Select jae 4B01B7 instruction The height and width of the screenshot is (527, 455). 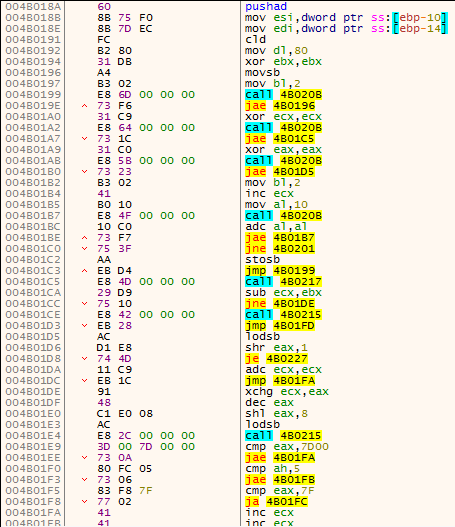(x=280, y=238)
